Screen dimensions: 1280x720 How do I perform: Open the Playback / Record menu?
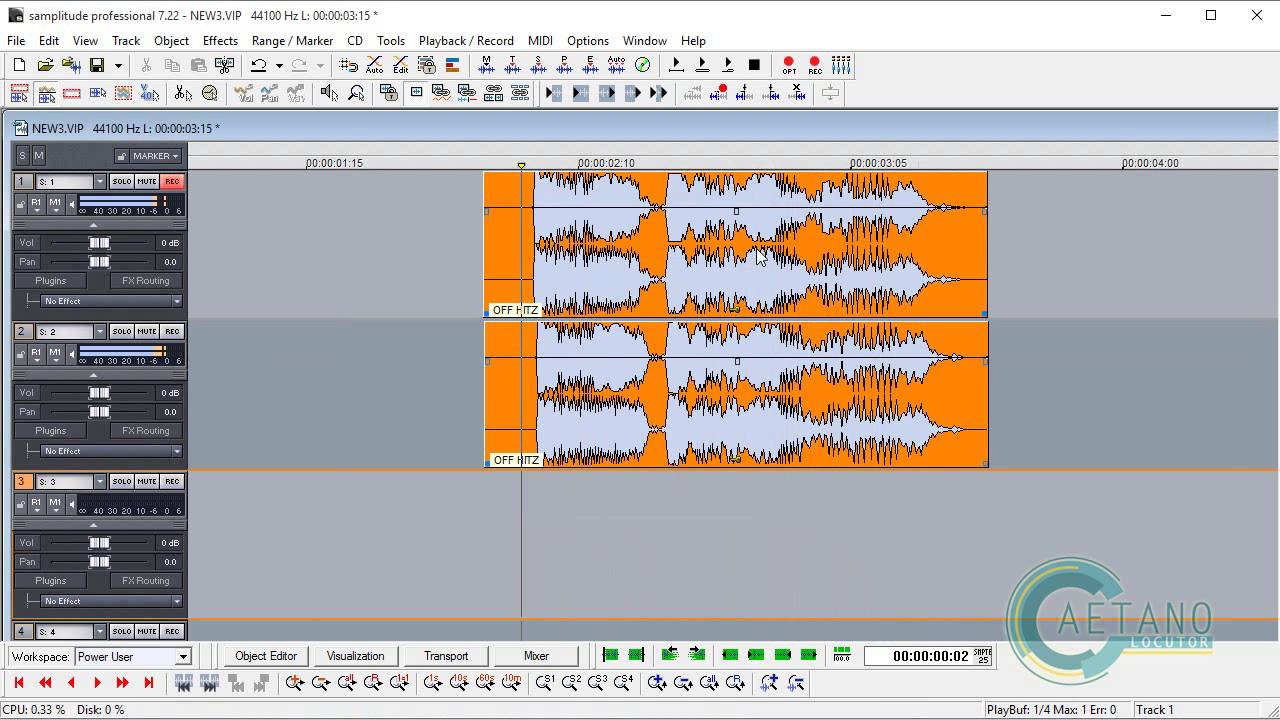point(466,41)
